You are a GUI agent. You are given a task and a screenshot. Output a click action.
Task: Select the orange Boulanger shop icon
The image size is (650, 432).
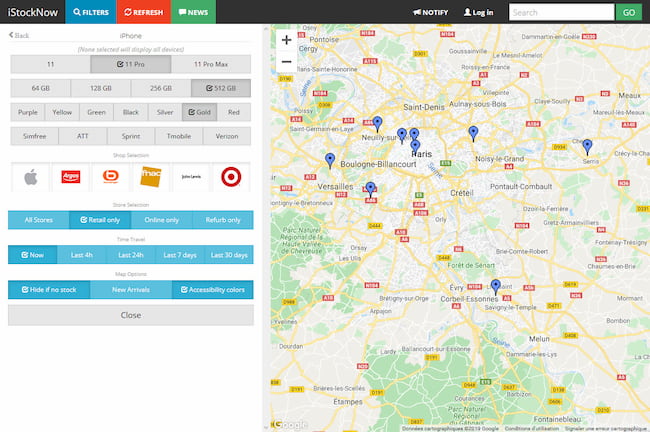[x=111, y=177]
